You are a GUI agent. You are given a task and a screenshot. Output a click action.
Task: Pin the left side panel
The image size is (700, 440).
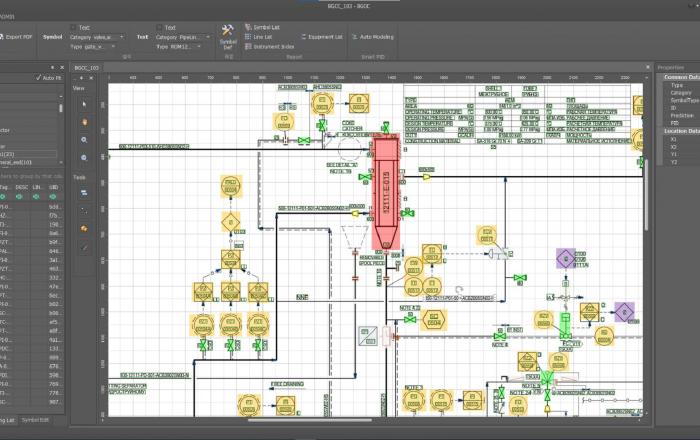52,67
